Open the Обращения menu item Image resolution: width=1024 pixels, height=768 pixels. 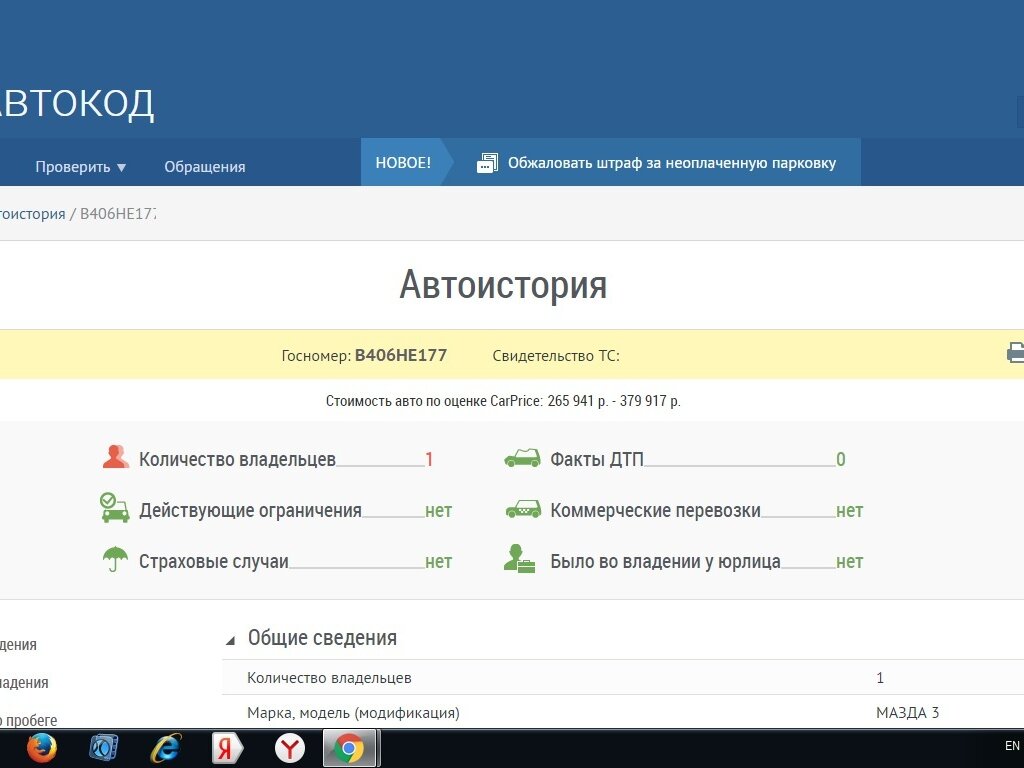pyautogui.click(x=204, y=166)
